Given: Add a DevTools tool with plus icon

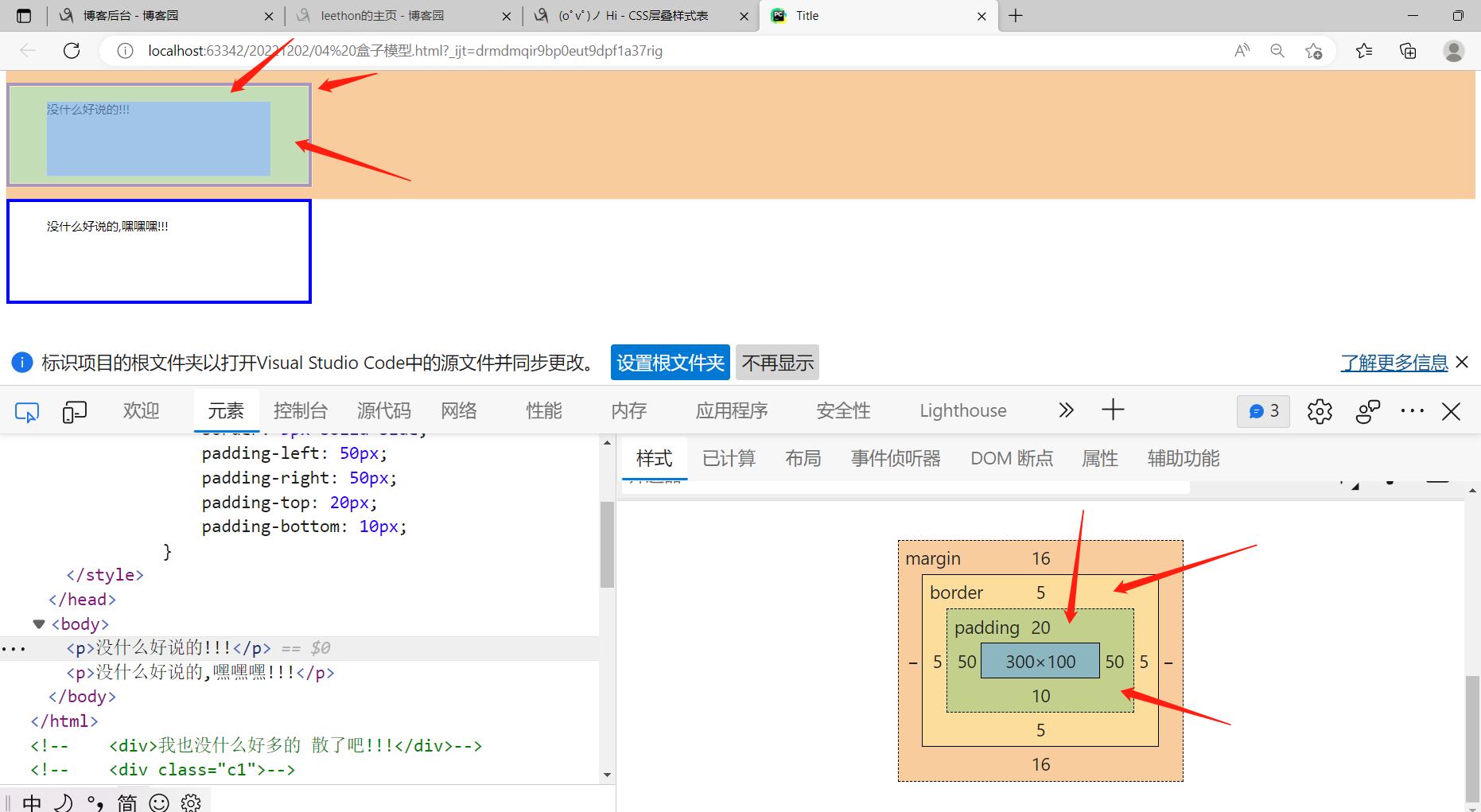Looking at the screenshot, I should (x=1113, y=410).
